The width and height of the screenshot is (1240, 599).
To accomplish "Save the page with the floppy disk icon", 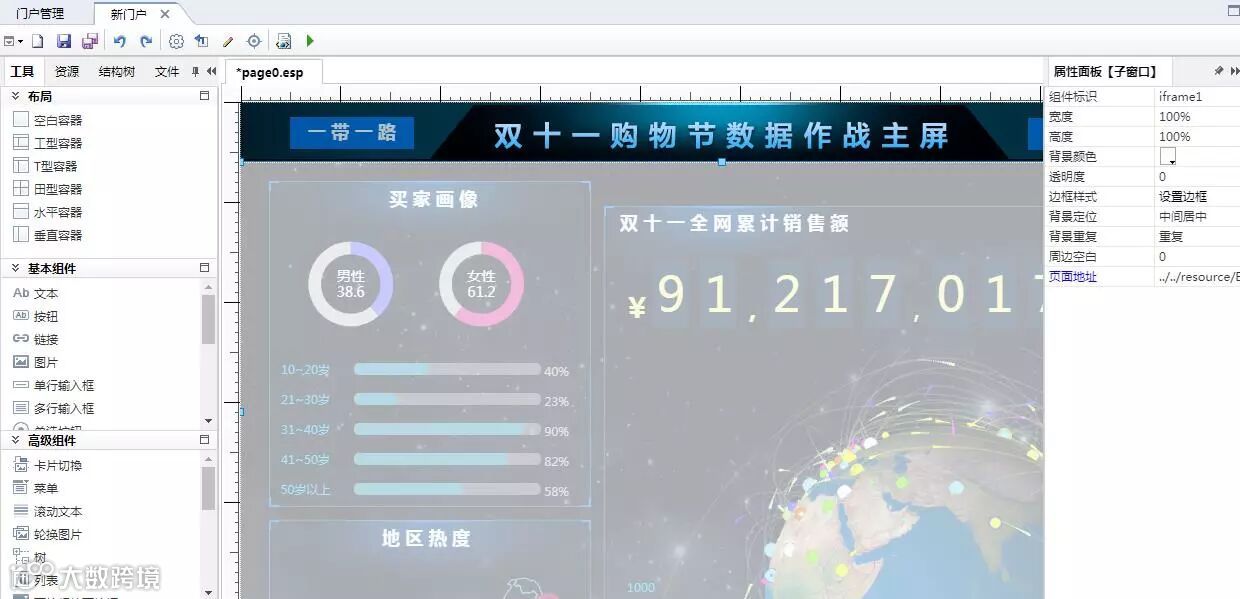I will 64,41.
